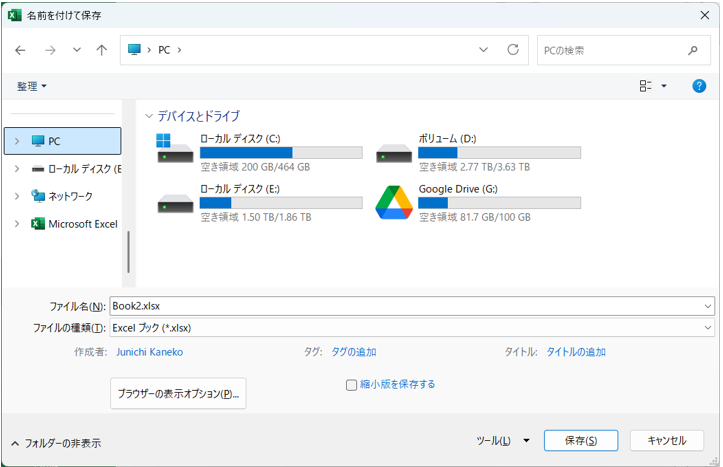This screenshot has width=723, height=467.
Task: Open view options dropdown arrow
Action: click(x=664, y=86)
